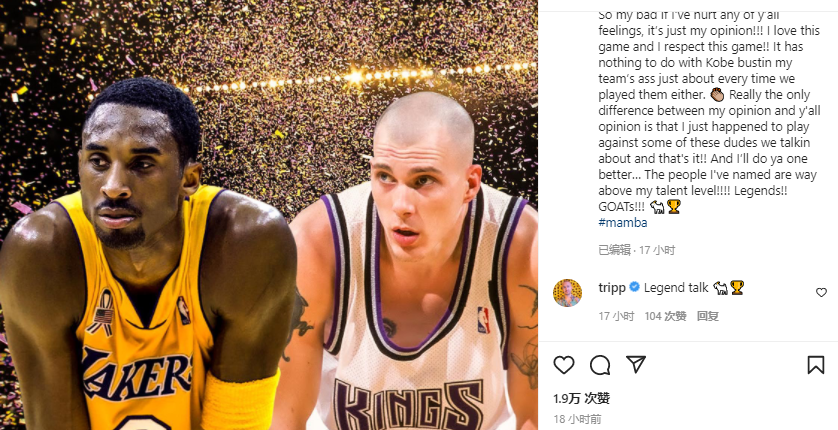Like tripp's comment with small heart
The width and height of the screenshot is (838, 430).
point(821,292)
